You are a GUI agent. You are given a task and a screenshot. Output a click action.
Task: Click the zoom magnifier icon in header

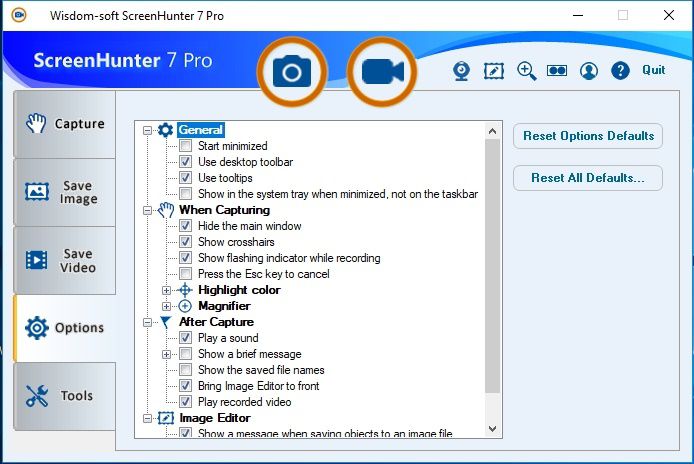(x=527, y=71)
